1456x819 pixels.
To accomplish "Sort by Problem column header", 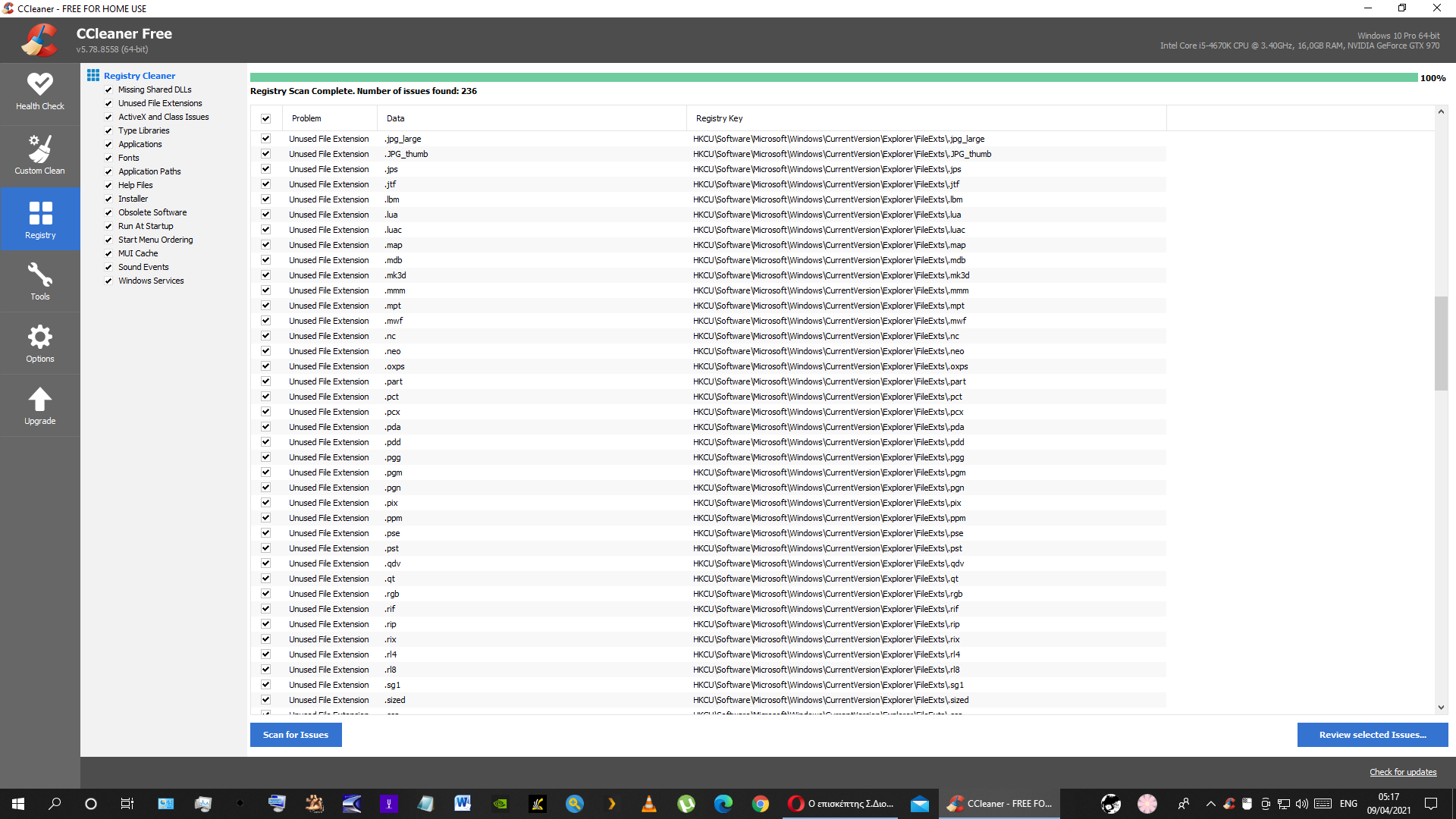I will (x=330, y=118).
